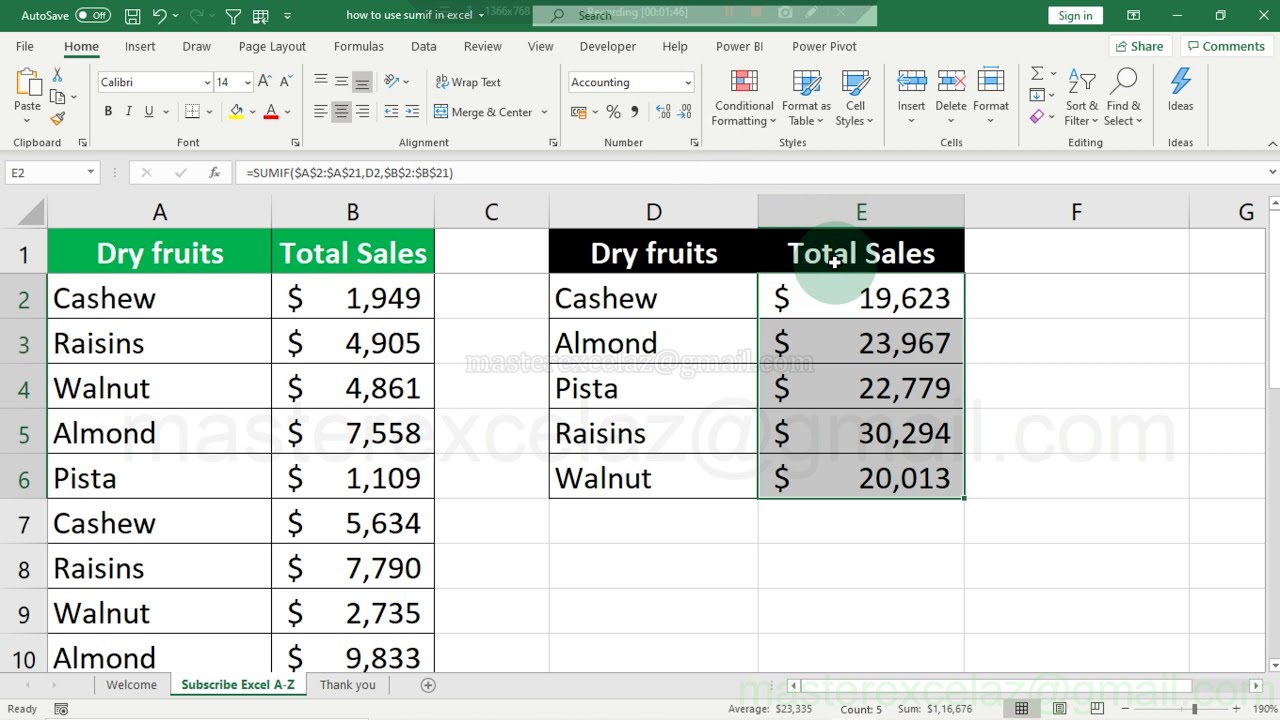Expand the Merge & Center dropdown arrow
The width and height of the screenshot is (1280, 720).
coord(544,112)
